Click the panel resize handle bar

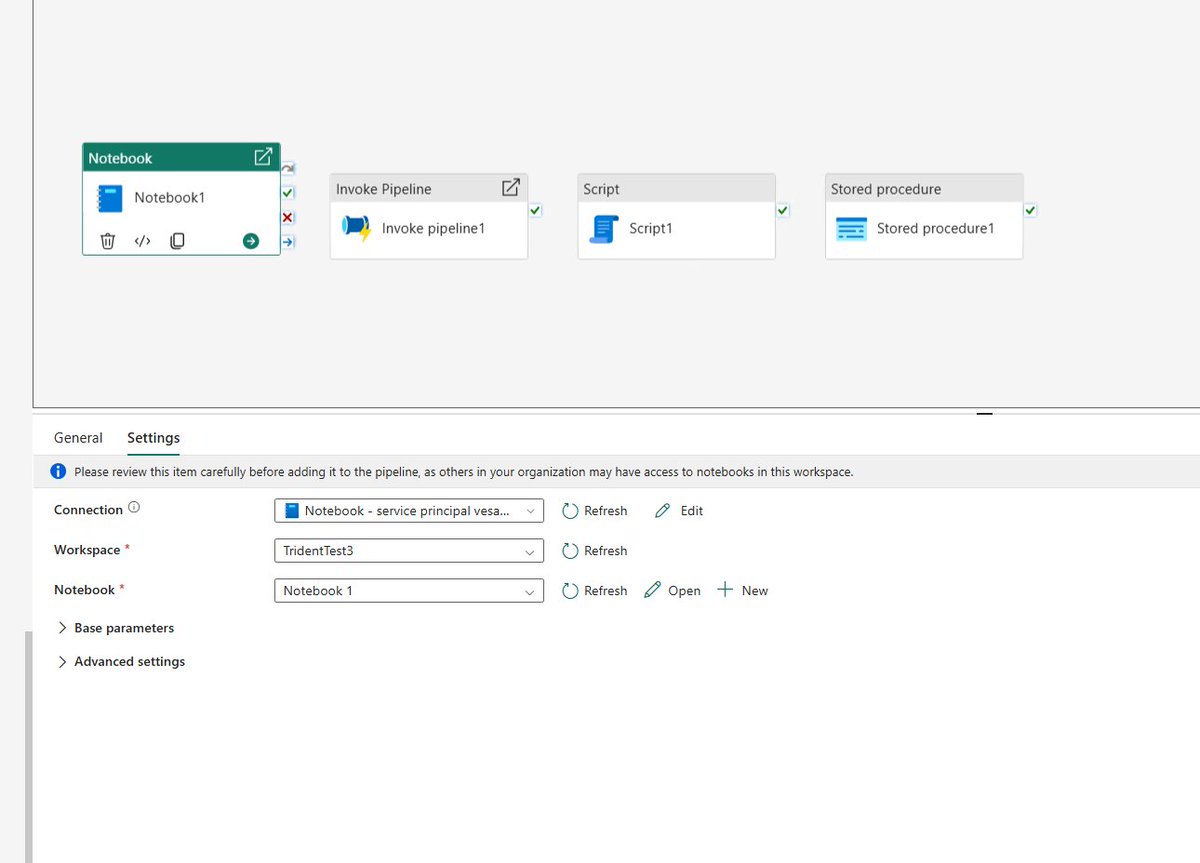pyautogui.click(x=985, y=412)
